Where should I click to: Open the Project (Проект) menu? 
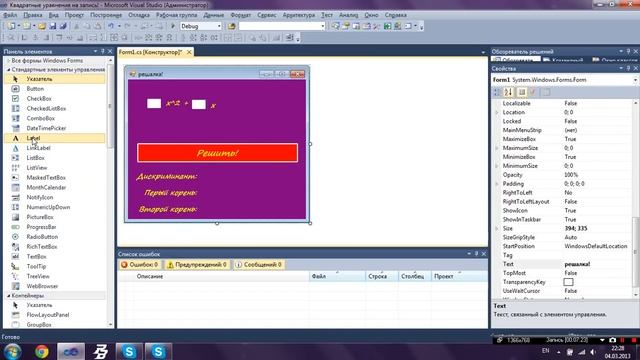pos(74,15)
